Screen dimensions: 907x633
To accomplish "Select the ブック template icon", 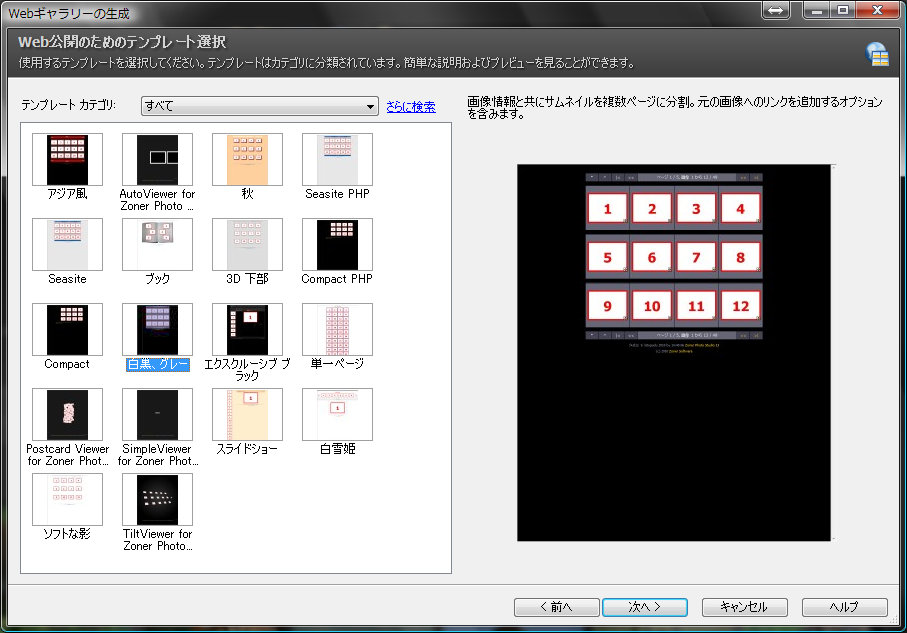I will pos(157,244).
